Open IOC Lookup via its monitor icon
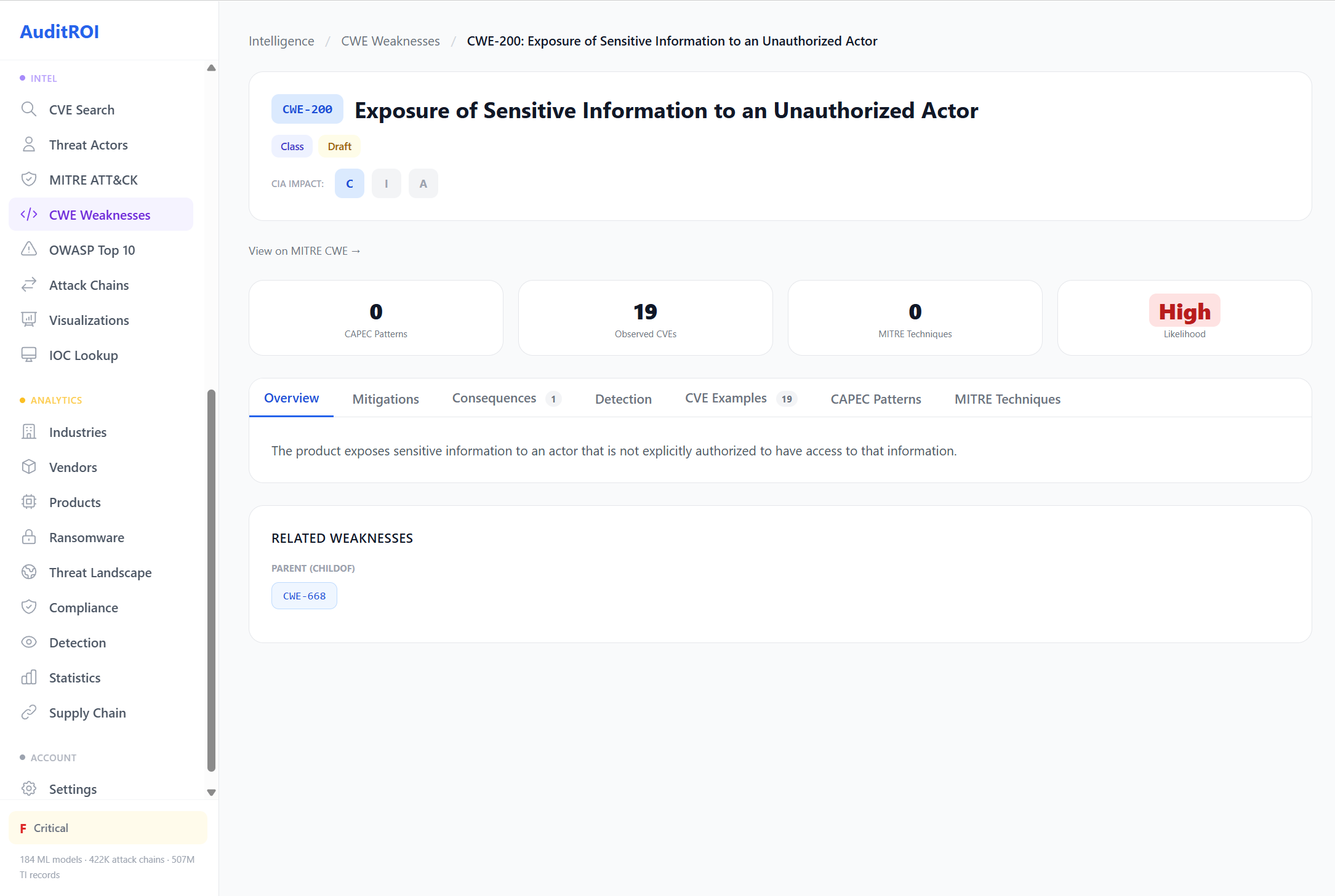This screenshot has height=896, width=1335. tap(29, 354)
